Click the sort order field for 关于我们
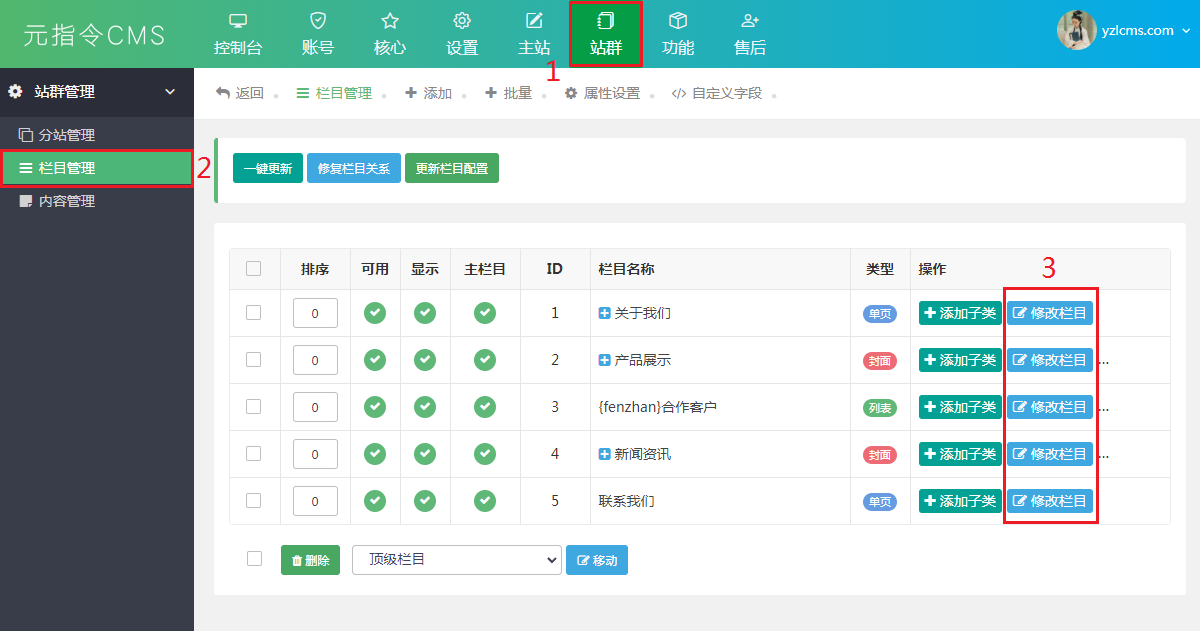 coord(315,313)
